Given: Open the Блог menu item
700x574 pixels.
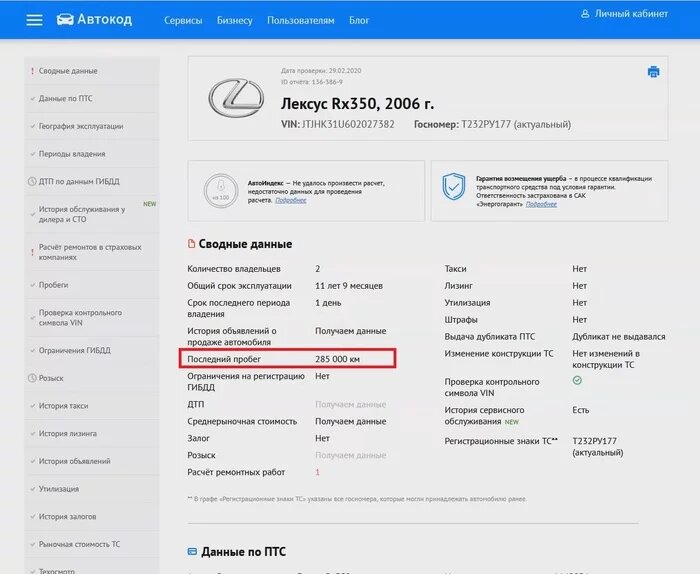Looking at the screenshot, I should [x=359, y=21].
